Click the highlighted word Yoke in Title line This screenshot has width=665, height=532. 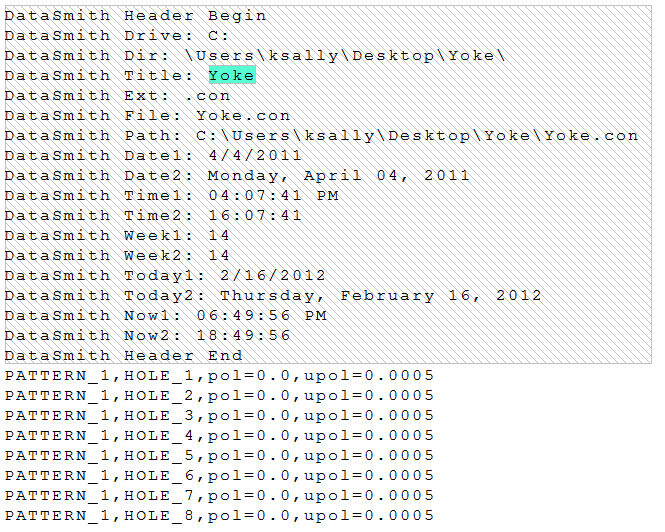tap(231, 75)
